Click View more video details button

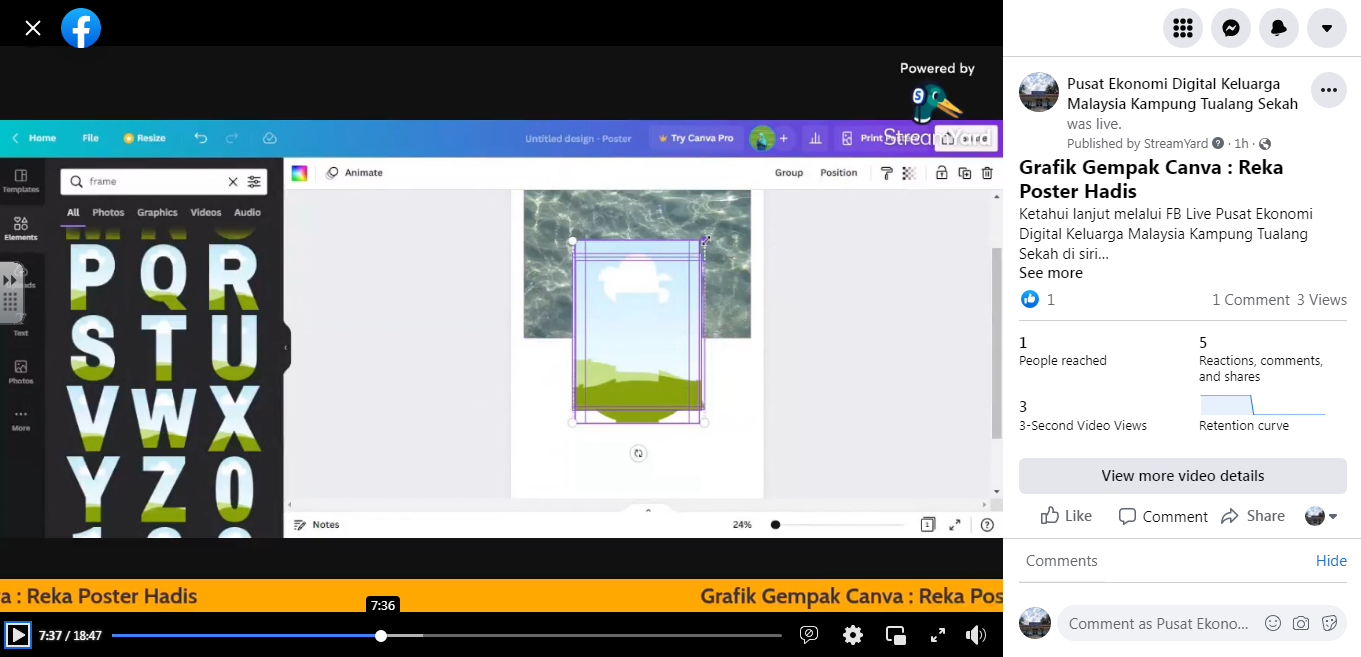pyautogui.click(x=1183, y=476)
